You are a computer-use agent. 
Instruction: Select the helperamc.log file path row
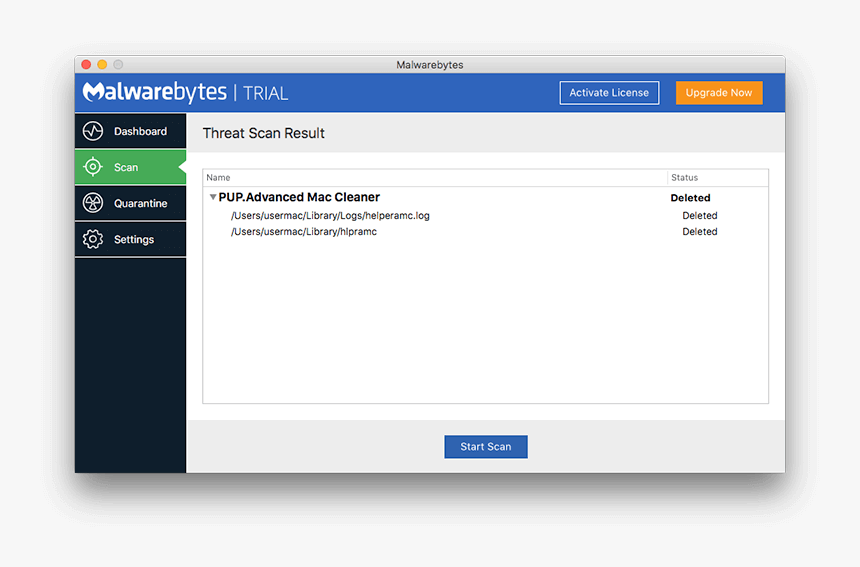(485, 216)
